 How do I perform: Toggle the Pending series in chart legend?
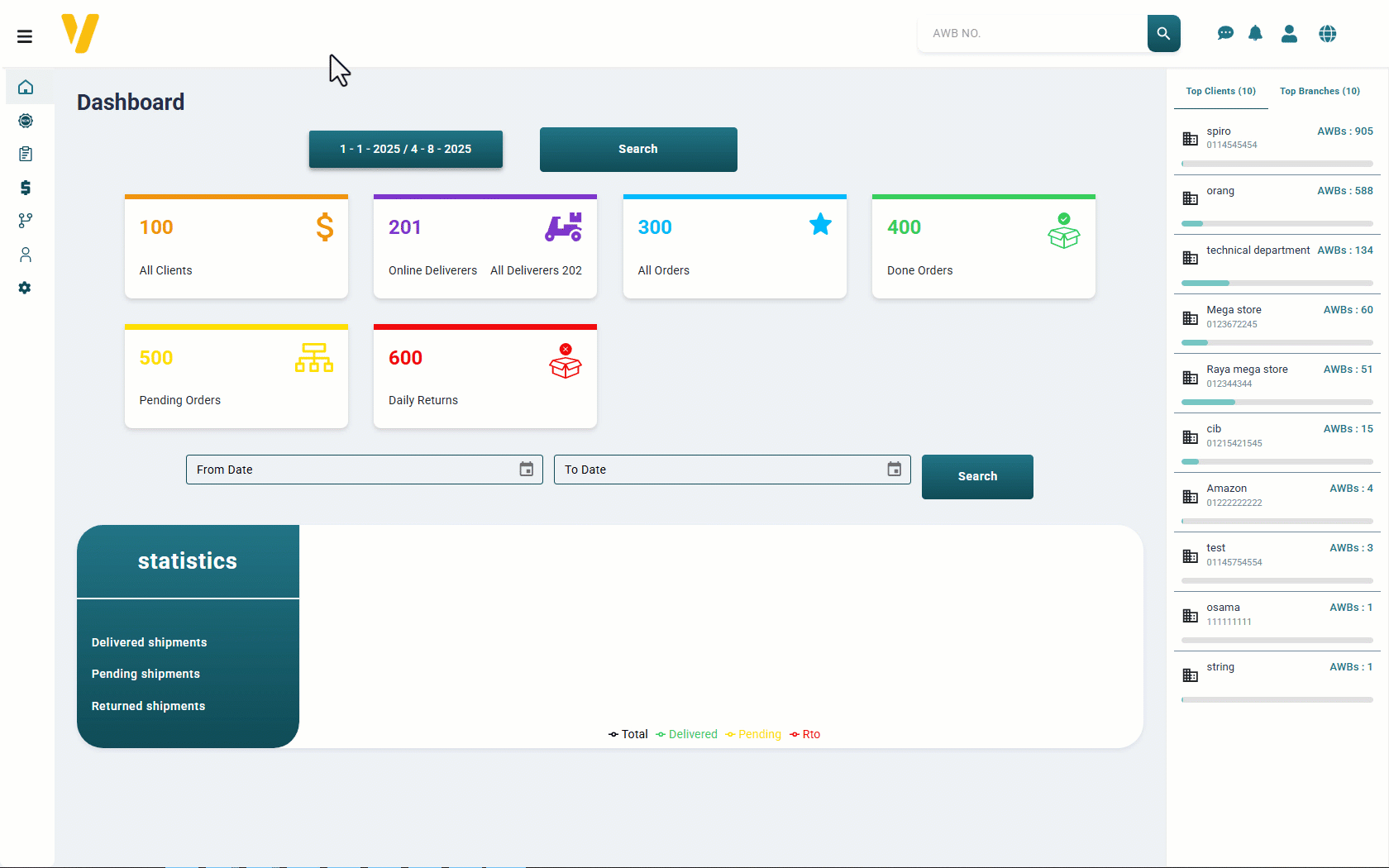point(752,734)
